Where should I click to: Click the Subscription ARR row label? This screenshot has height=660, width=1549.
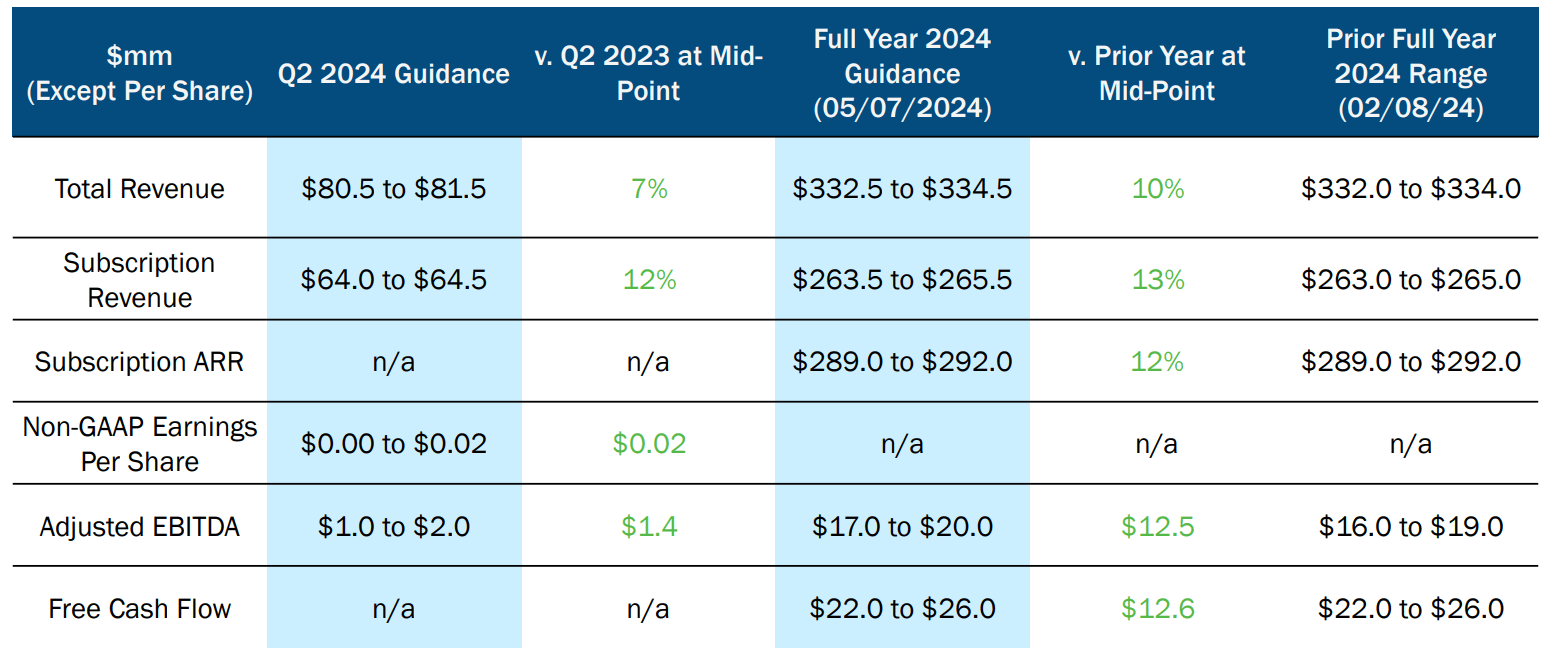pos(139,361)
